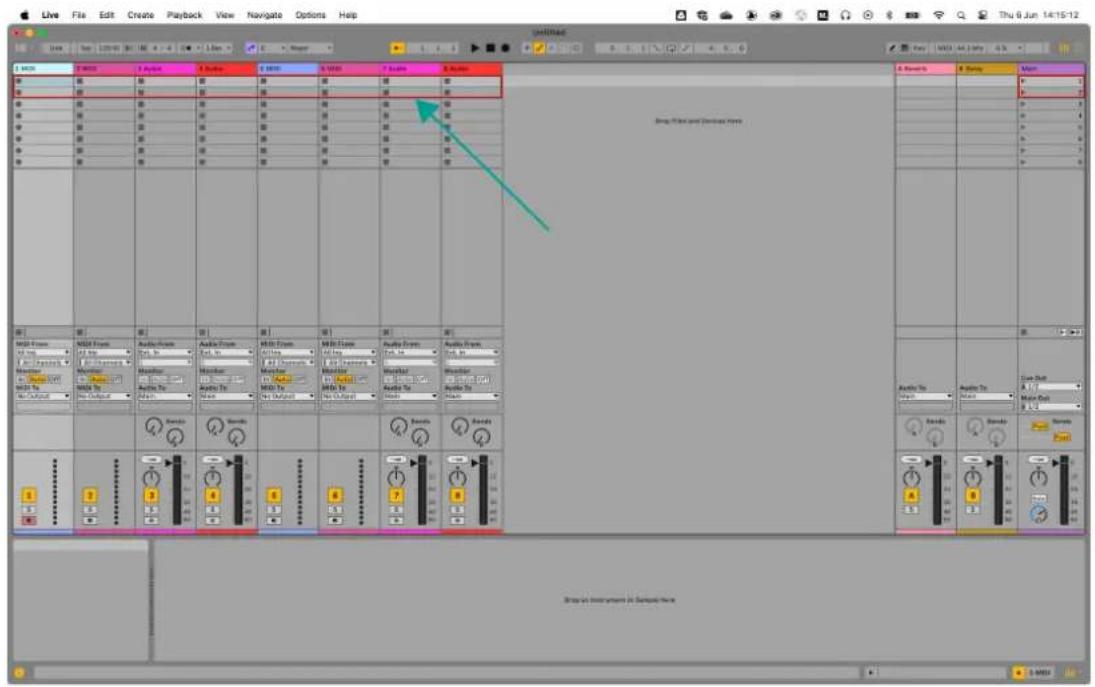The image size is (1095, 687).
Task: Launch scene 8 in the Main track
Action: pyautogui.click(x=1024, y=162)
